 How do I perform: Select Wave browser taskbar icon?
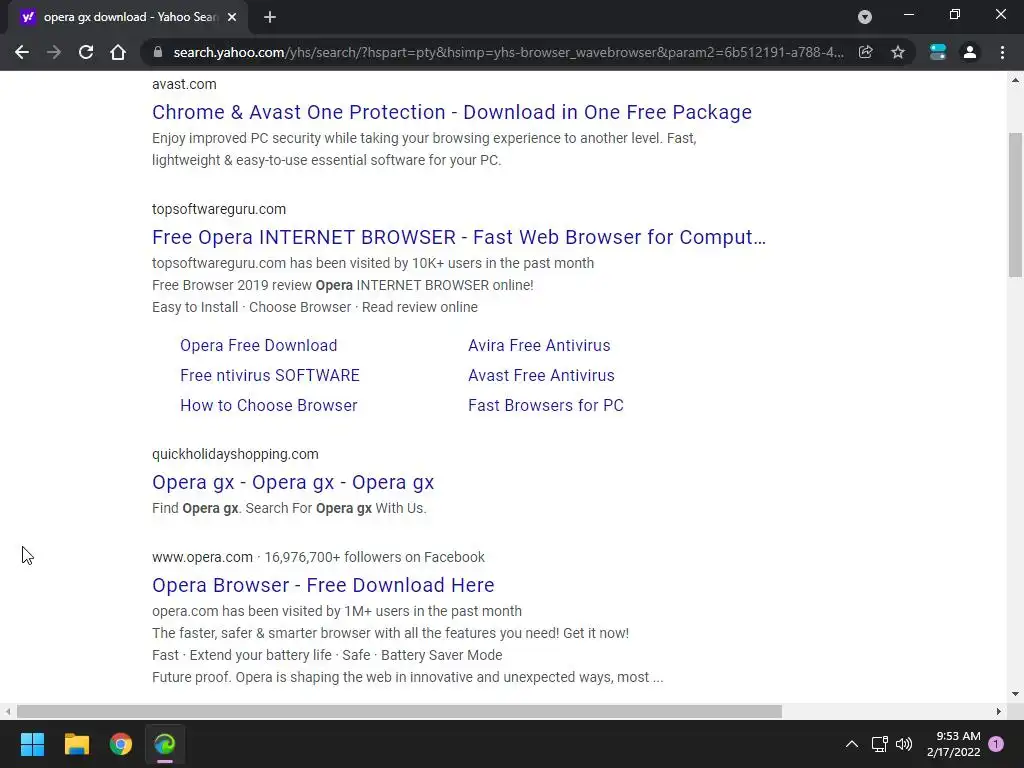165,744
